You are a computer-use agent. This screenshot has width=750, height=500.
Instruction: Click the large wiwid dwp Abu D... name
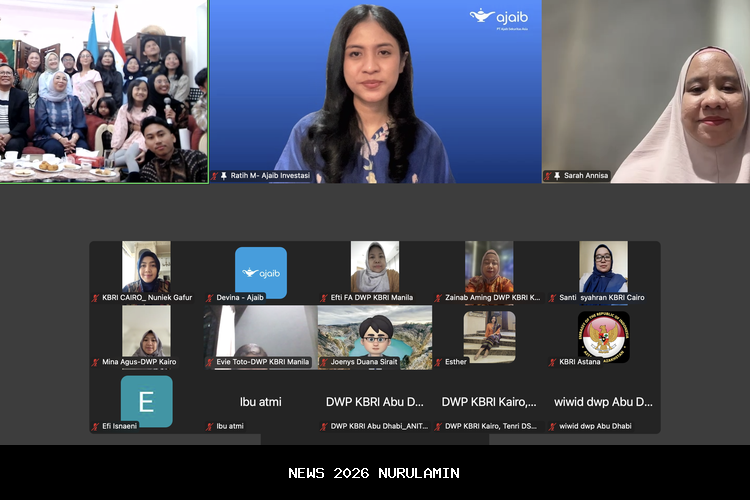(603, 402)
